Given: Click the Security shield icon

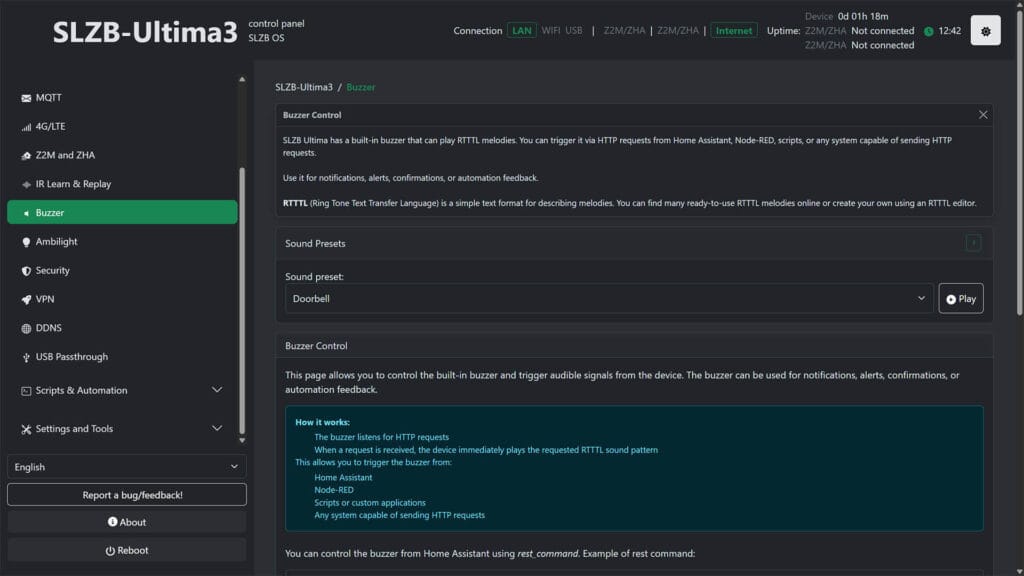Looking at the screenshot, I should [x=27, y=271].
